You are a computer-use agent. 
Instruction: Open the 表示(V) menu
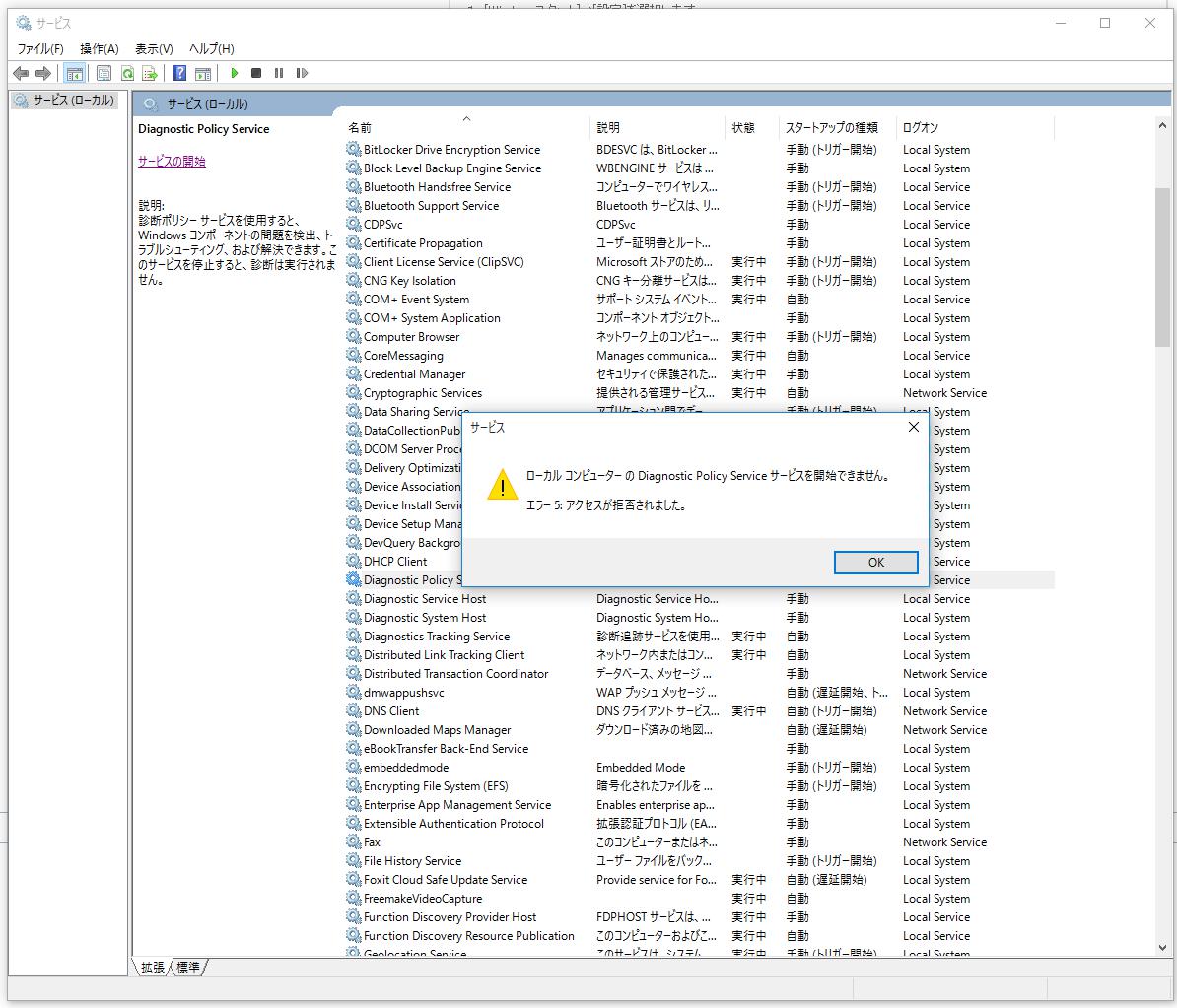click(154, 48)
